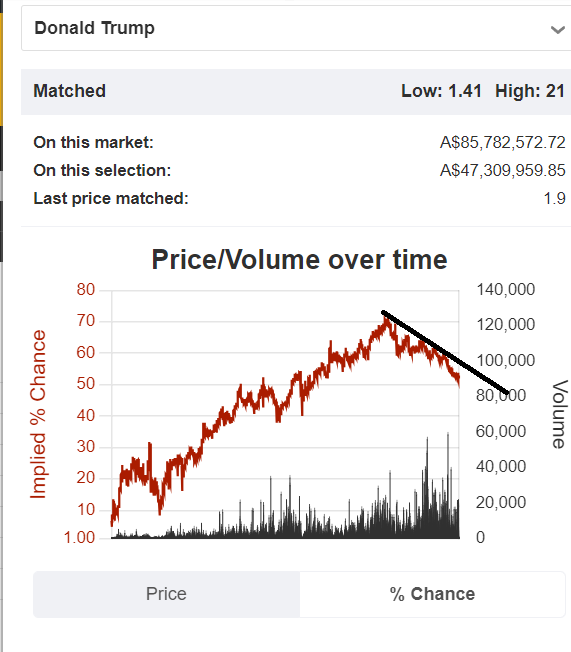Click the Last price matched label

111,198
